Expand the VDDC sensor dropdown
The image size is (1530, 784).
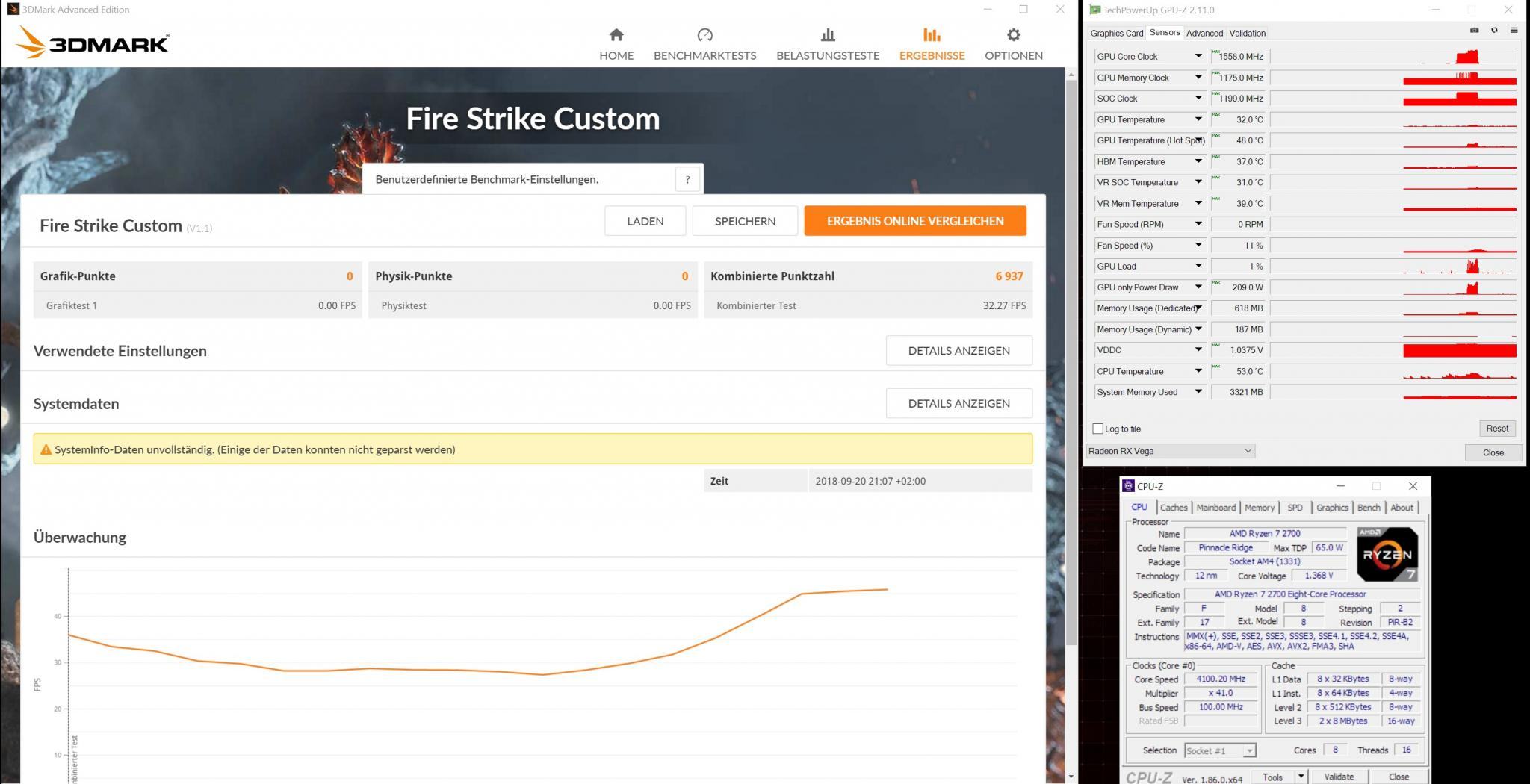pos(1198,350)
